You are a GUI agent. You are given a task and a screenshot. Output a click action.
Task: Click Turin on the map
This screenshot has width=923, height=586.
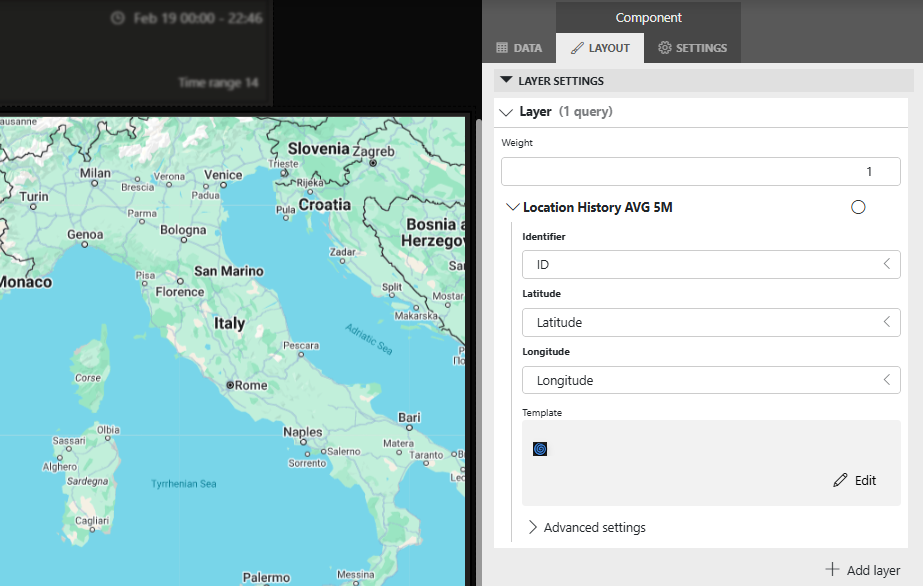pyautogui.click(x=34, y=197)
